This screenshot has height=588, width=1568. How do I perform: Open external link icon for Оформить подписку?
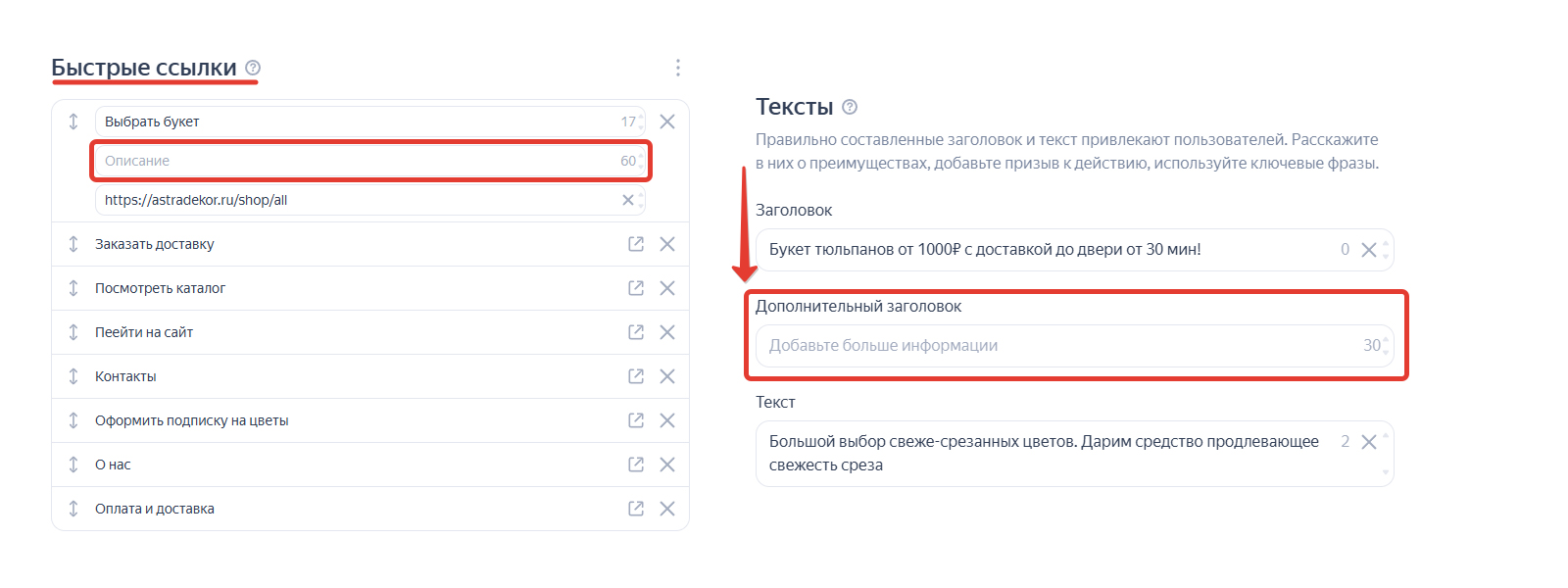click(x=636, y=420)
